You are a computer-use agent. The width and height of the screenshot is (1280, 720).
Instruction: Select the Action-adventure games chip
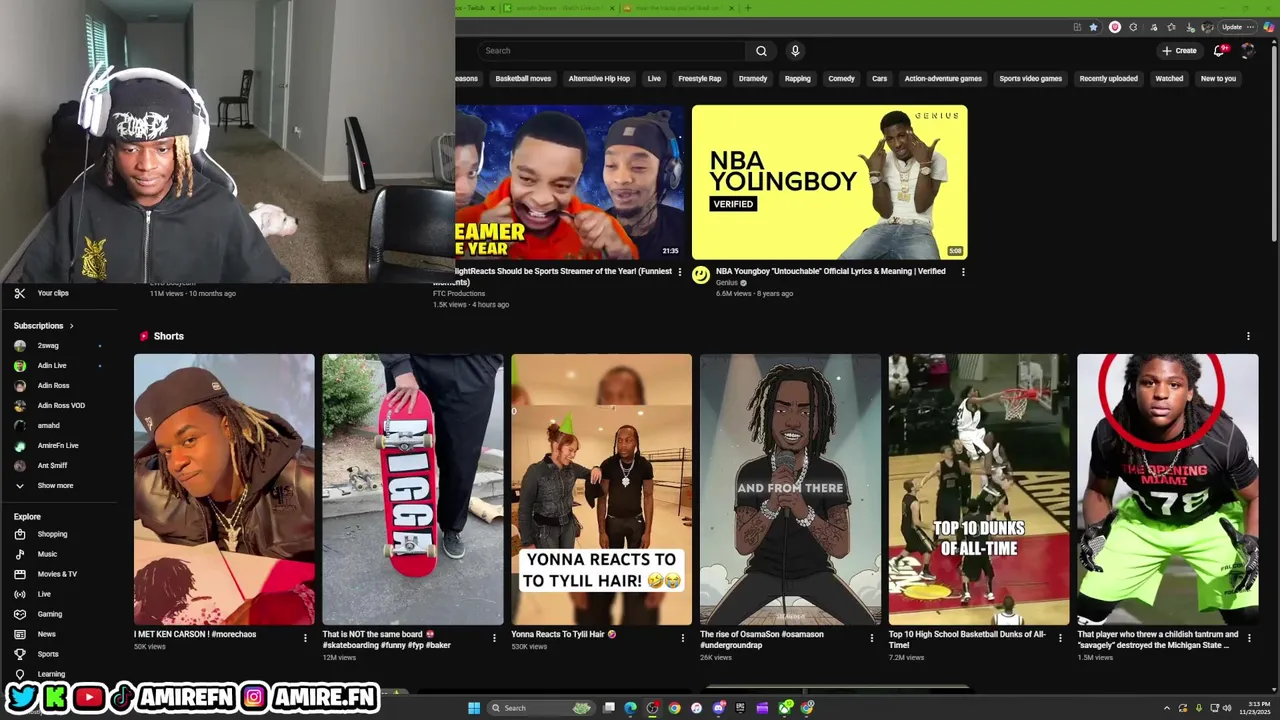pyautogui.click(x=943, y=79)
